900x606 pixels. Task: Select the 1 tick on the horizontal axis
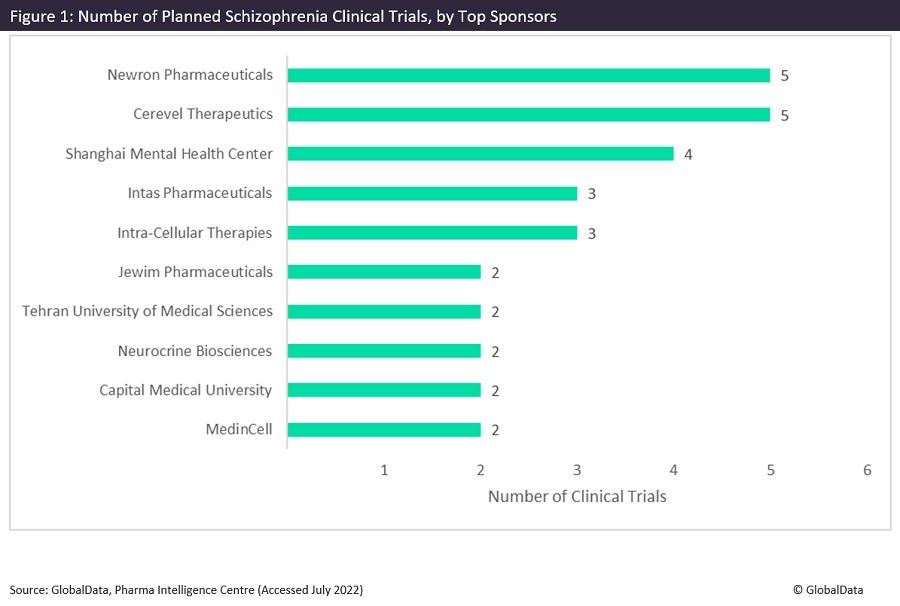coord(384,470)
